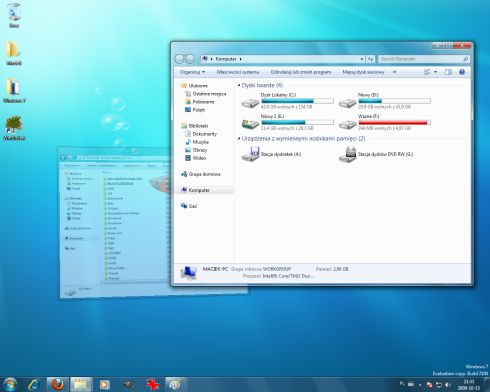Refresh the Komputer address bar location
Image resolution: width=490 pixels, height=392 pixels.
(x=371, y=59)
